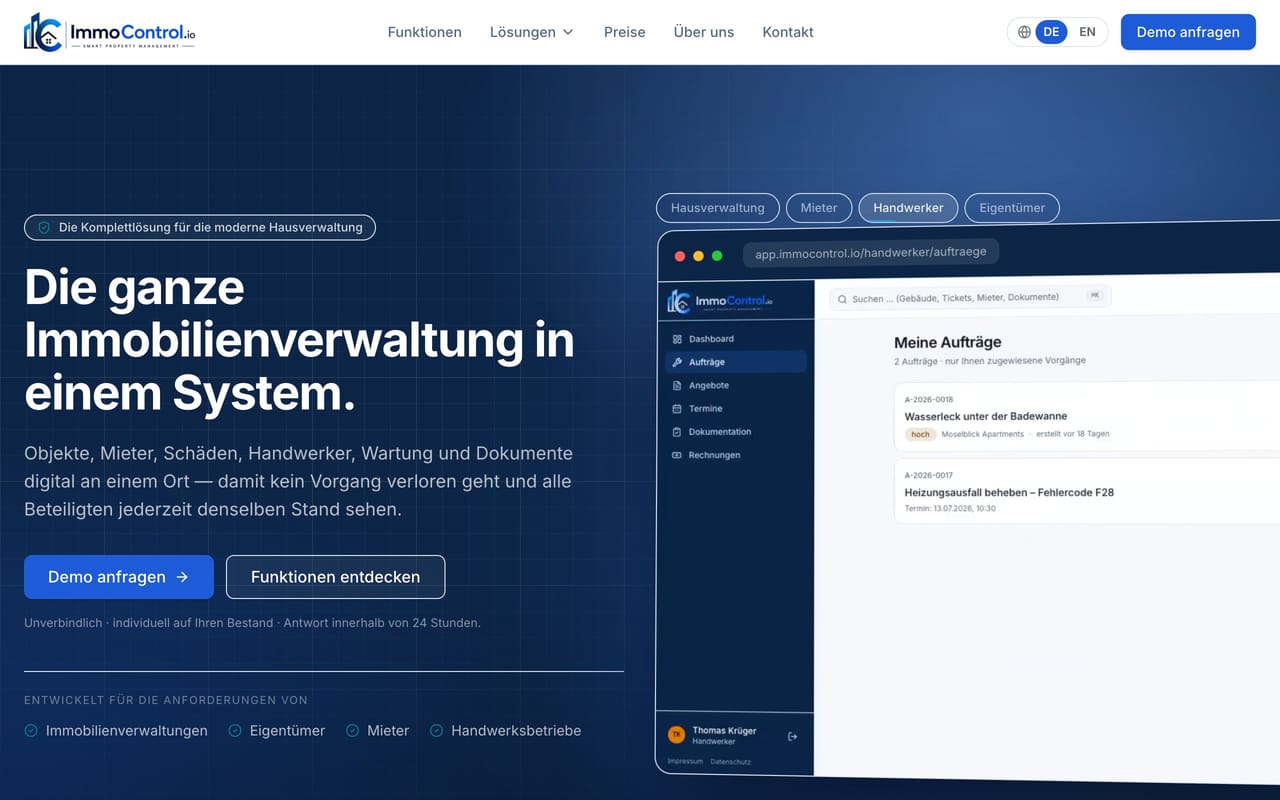Click the Dokumentation clipboard icon
Viewport: 1280px width, 800px height.
(x=677, y=432)
